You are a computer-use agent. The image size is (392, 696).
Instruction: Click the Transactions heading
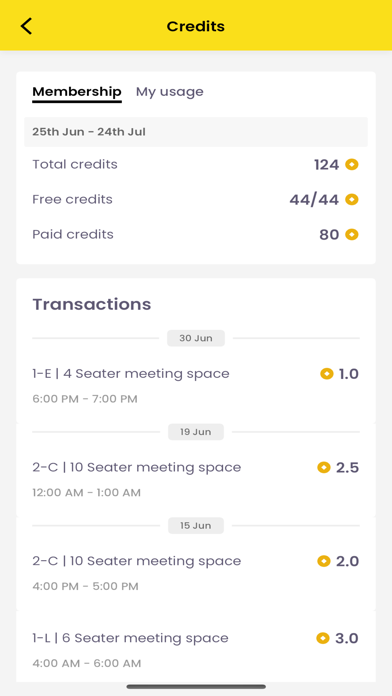click(x=92, y=304)
